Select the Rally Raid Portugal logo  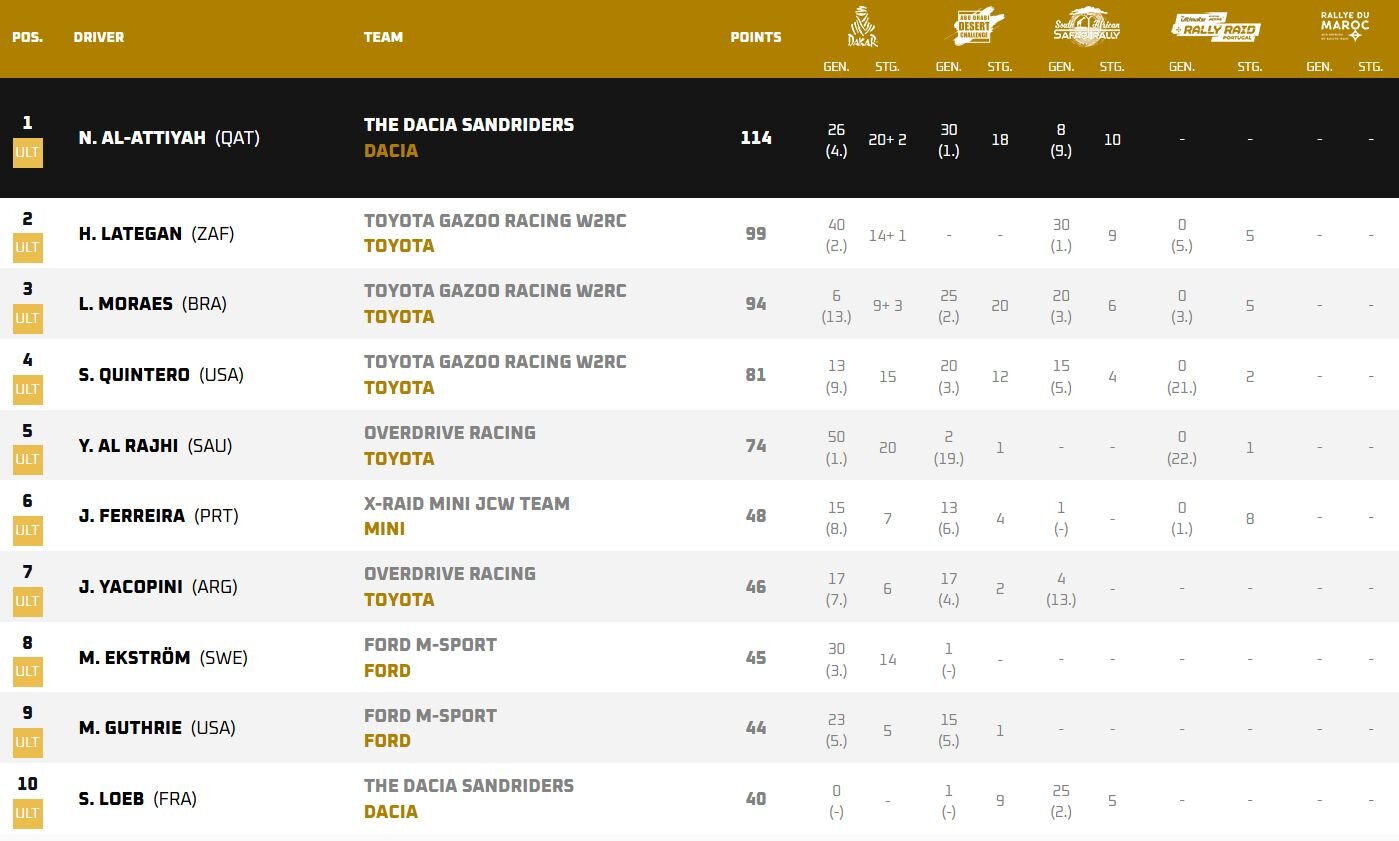(x=1215, y=28)
